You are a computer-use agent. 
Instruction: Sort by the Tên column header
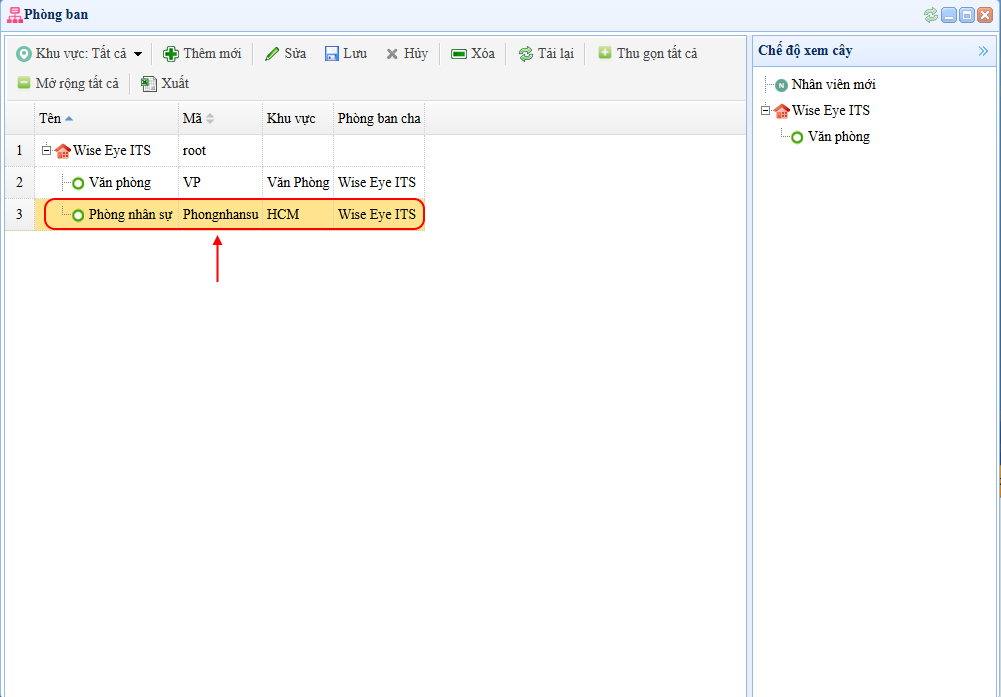(x=50, y=119)
